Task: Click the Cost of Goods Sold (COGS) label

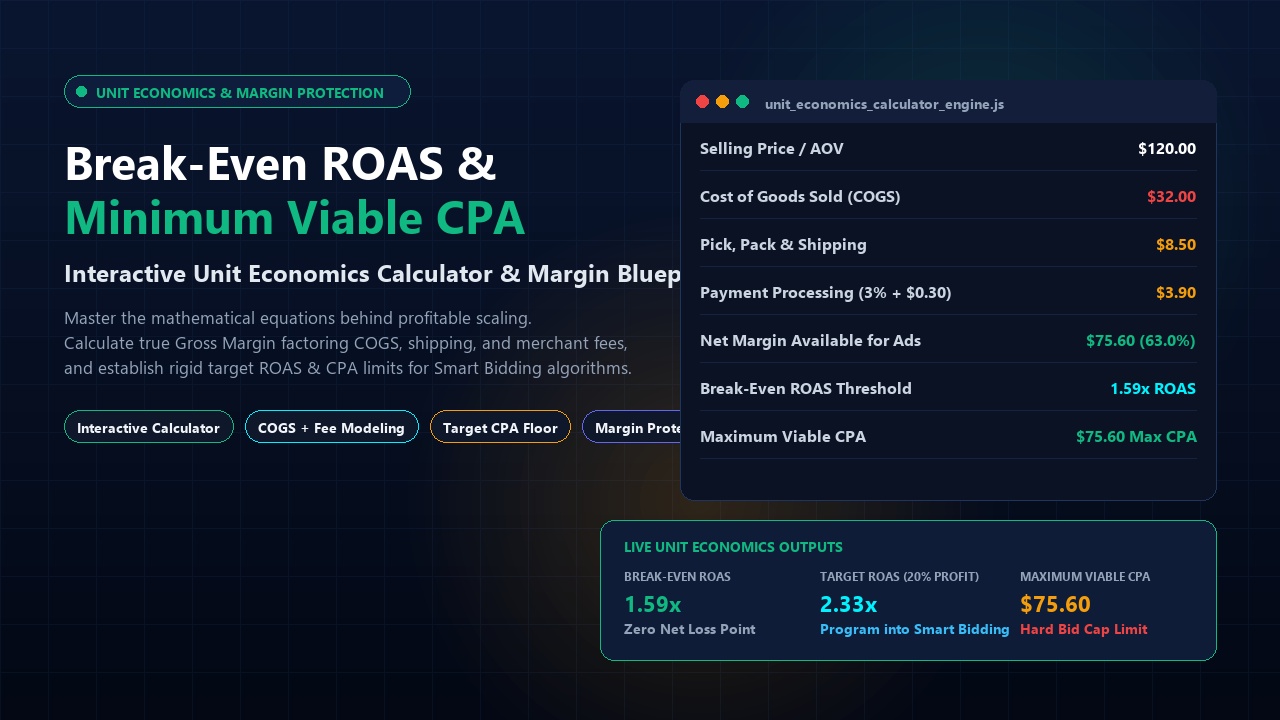Action: click(x=800, y=197)
